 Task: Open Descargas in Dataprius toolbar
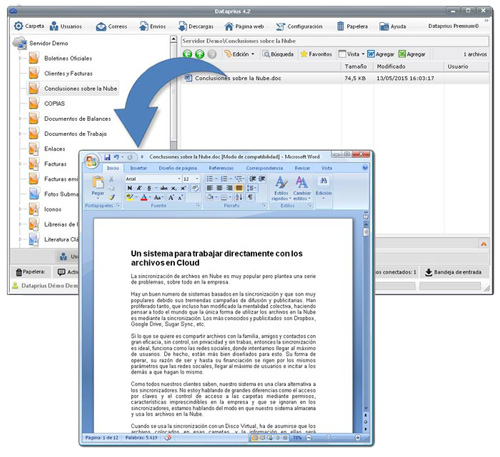coord(196,26)
